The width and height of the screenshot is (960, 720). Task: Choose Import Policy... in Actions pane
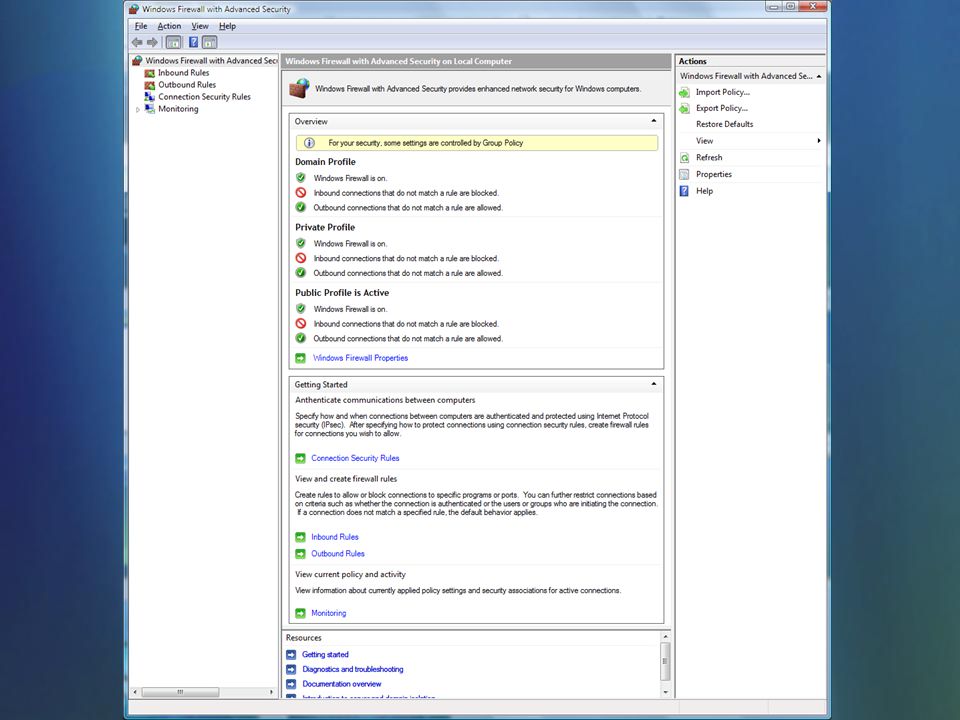[722, 92]
